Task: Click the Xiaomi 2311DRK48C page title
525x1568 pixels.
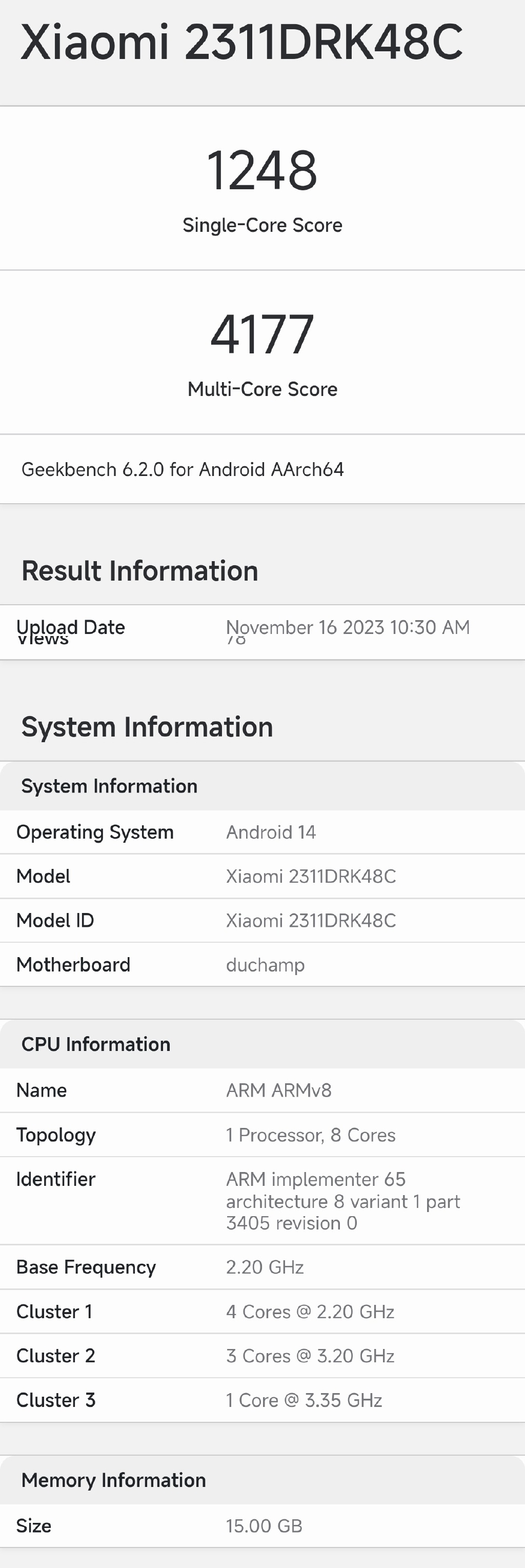Action: pyautogui.click(x=241, y=43)
